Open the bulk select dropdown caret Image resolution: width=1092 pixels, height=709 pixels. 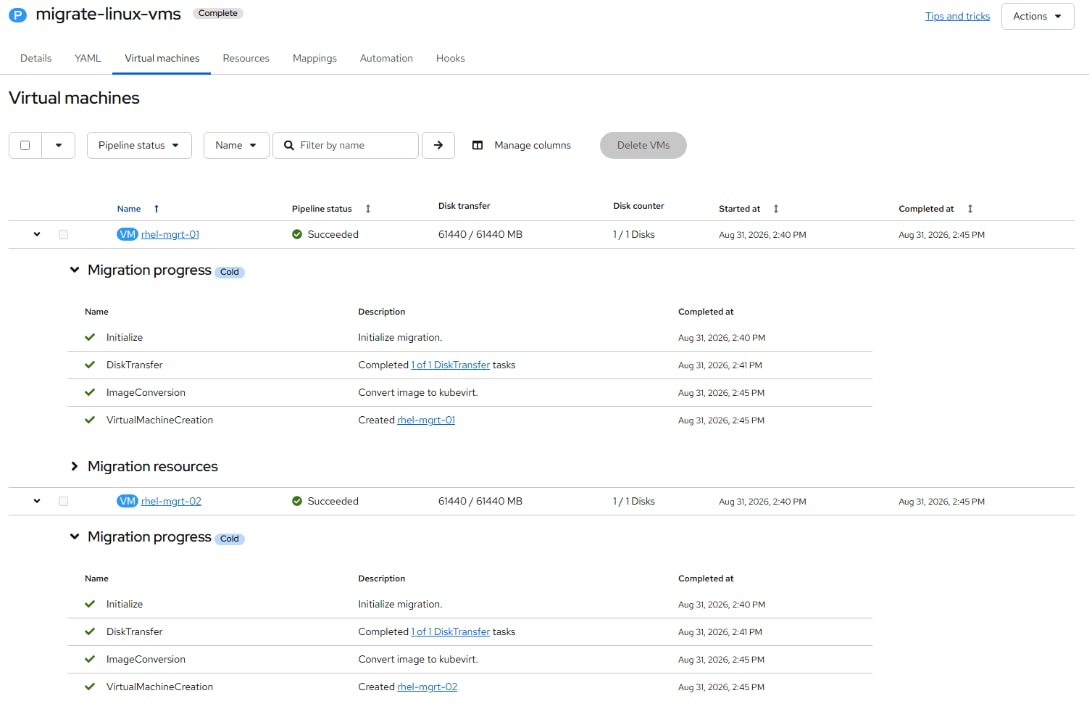pos(58,146)
